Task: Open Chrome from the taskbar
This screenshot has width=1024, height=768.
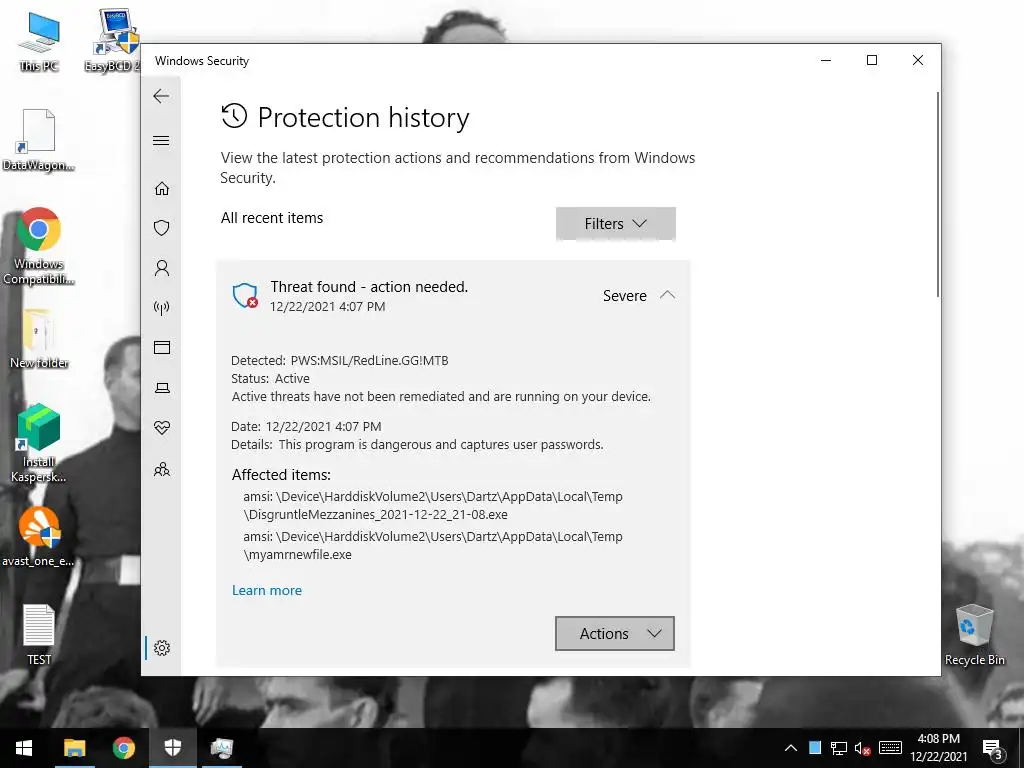Action: coord(123,748)
